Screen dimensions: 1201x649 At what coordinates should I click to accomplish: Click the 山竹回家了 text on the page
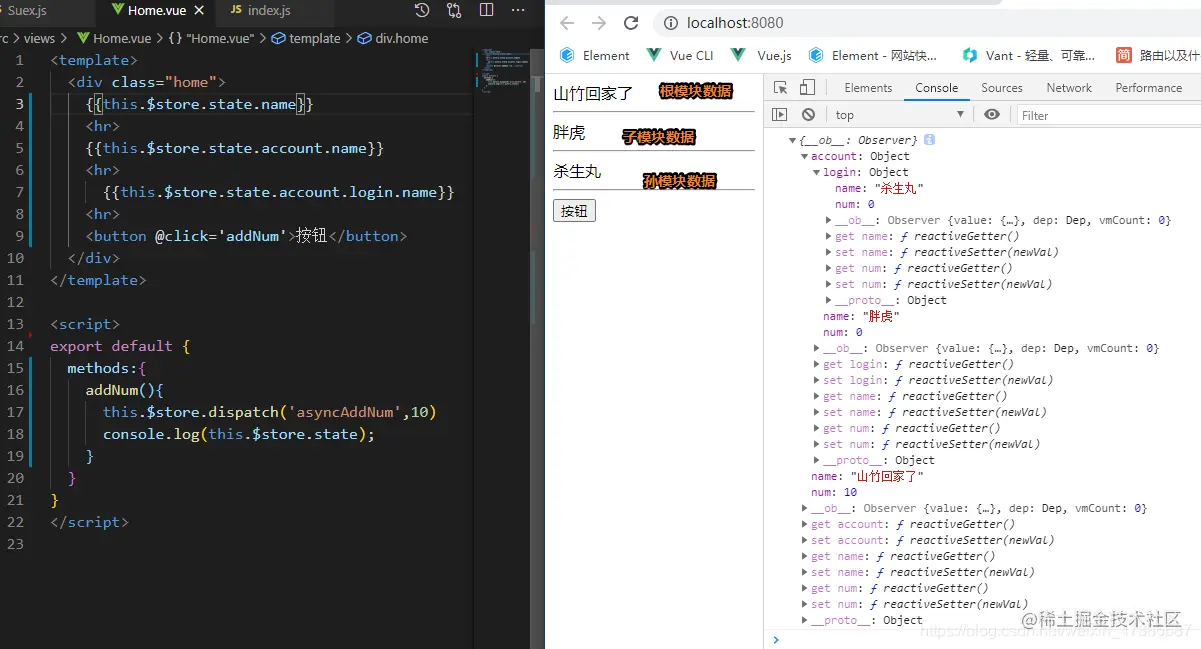(x=593, y=94)
